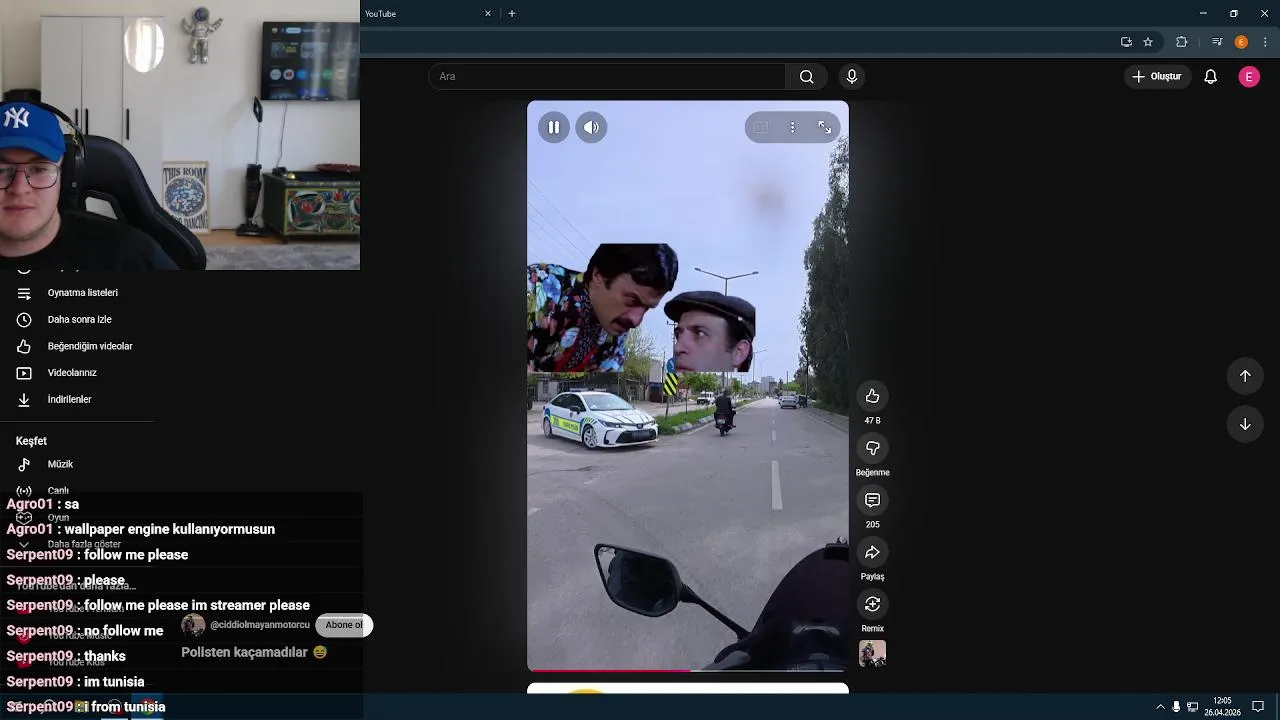This screenshot has height=720, width=1280.
Task: Install the app from the address bar icon
Action: 1126,42
